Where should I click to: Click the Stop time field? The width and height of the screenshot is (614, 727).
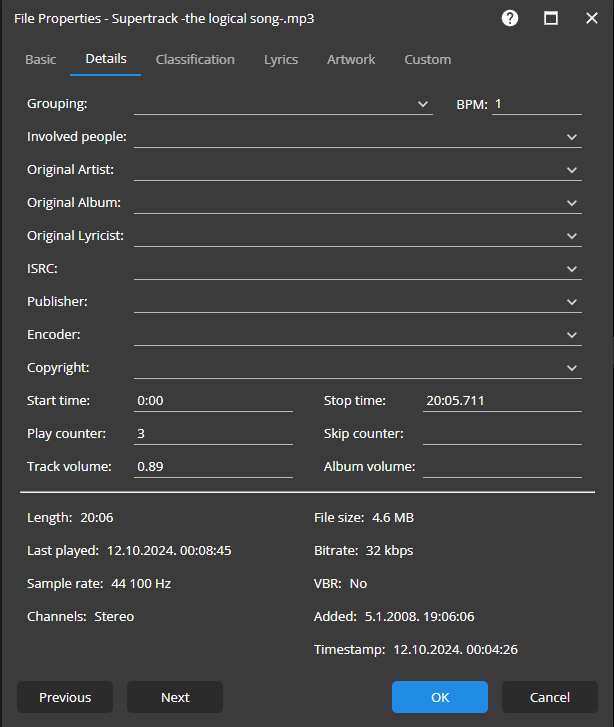coord(501,400)
